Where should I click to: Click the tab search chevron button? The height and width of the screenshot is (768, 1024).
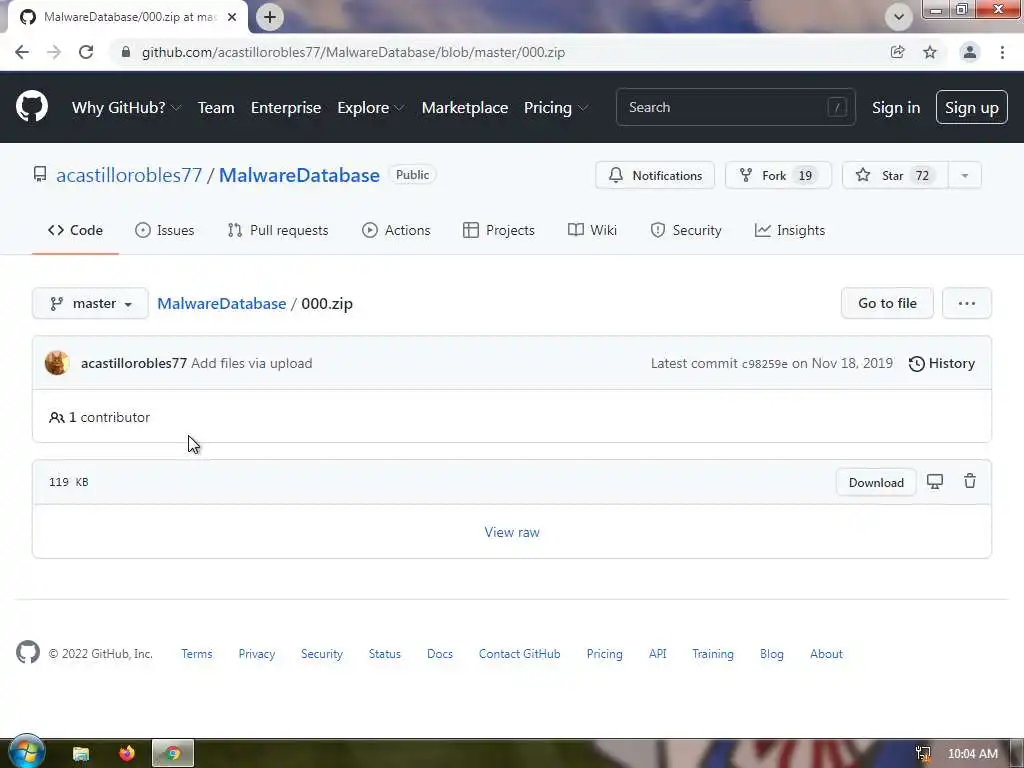tap(899, 17)
